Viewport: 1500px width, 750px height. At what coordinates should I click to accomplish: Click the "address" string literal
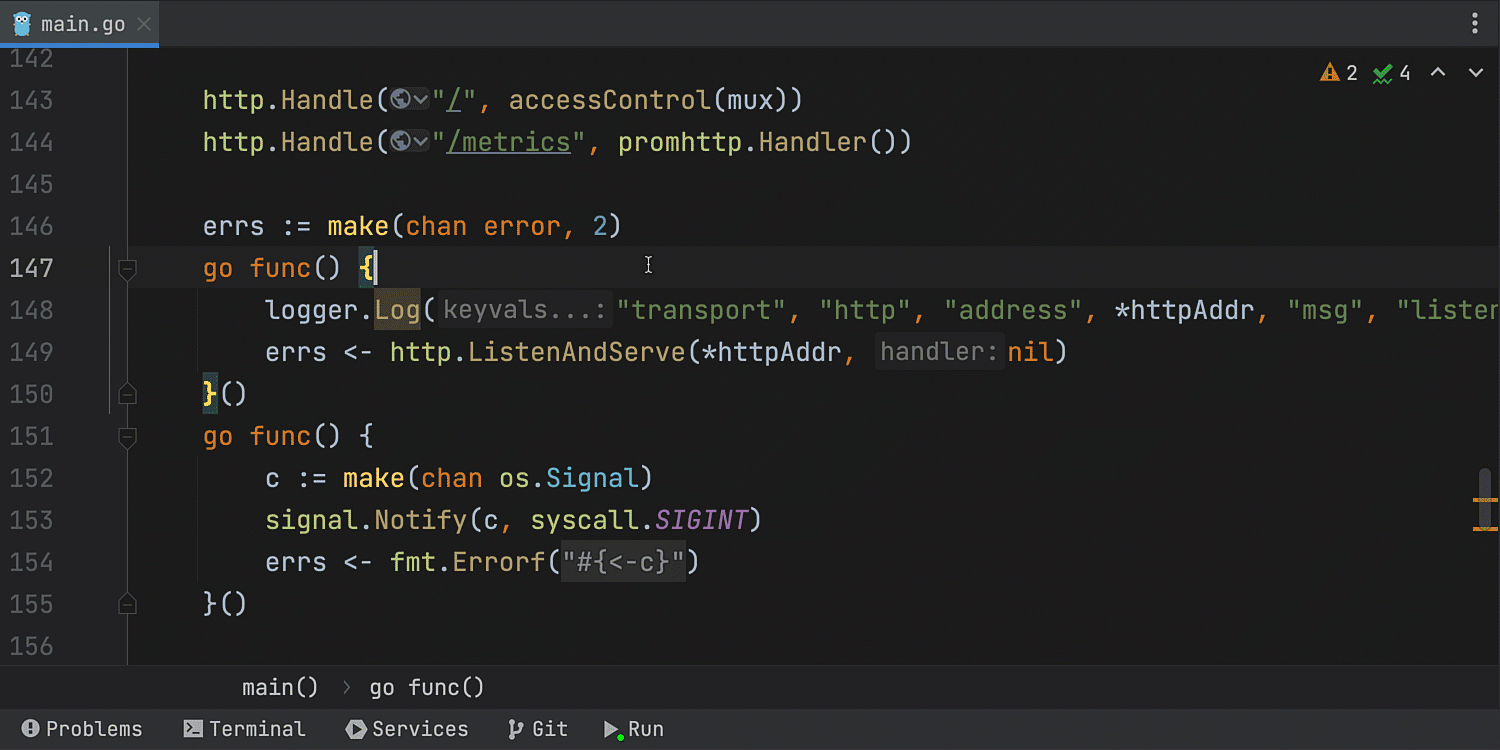(1014, 310)
